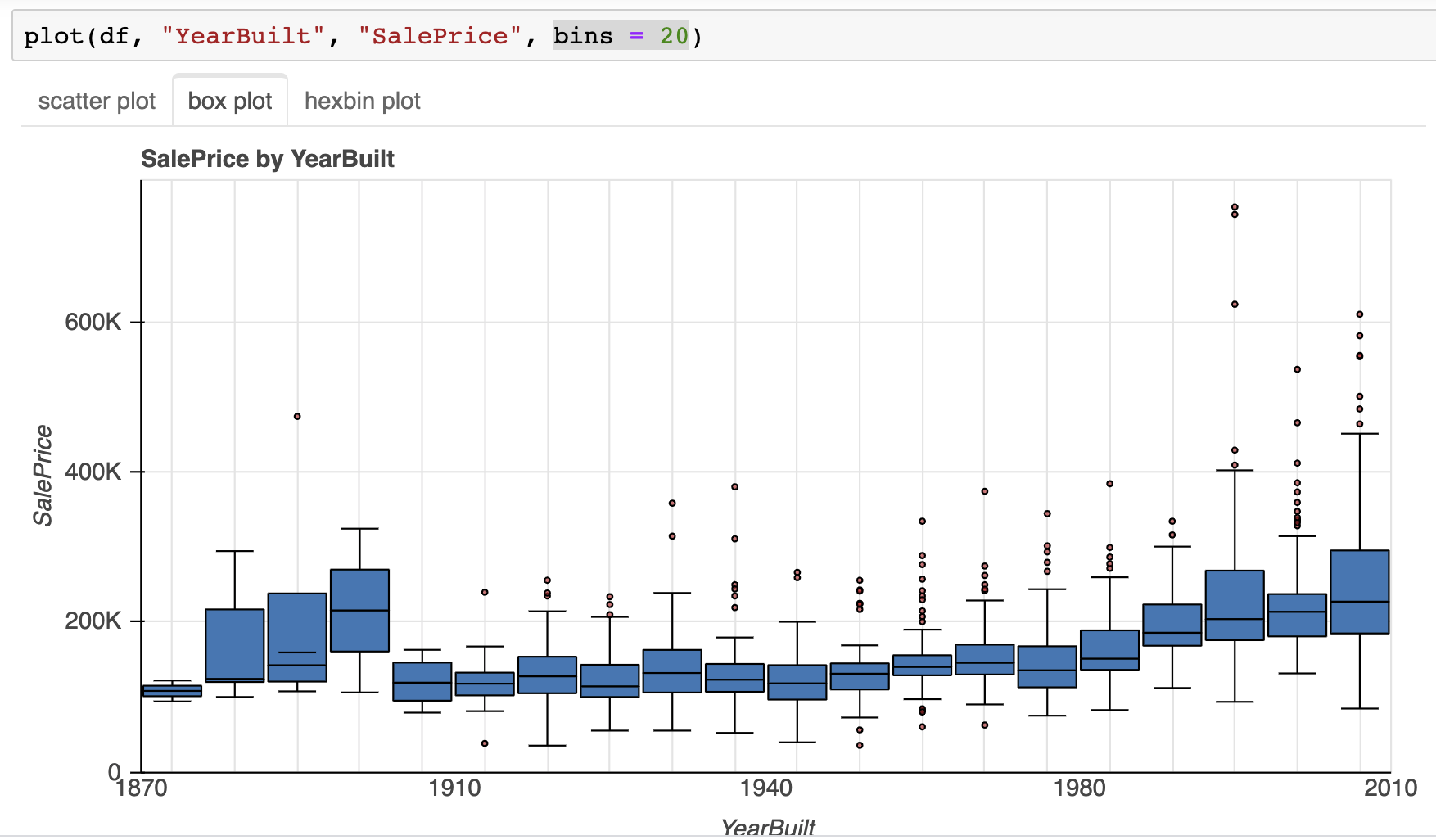Viewport: 1436px width, 840px height.
Task: Select the box plot tab
Action: [229, 100]
